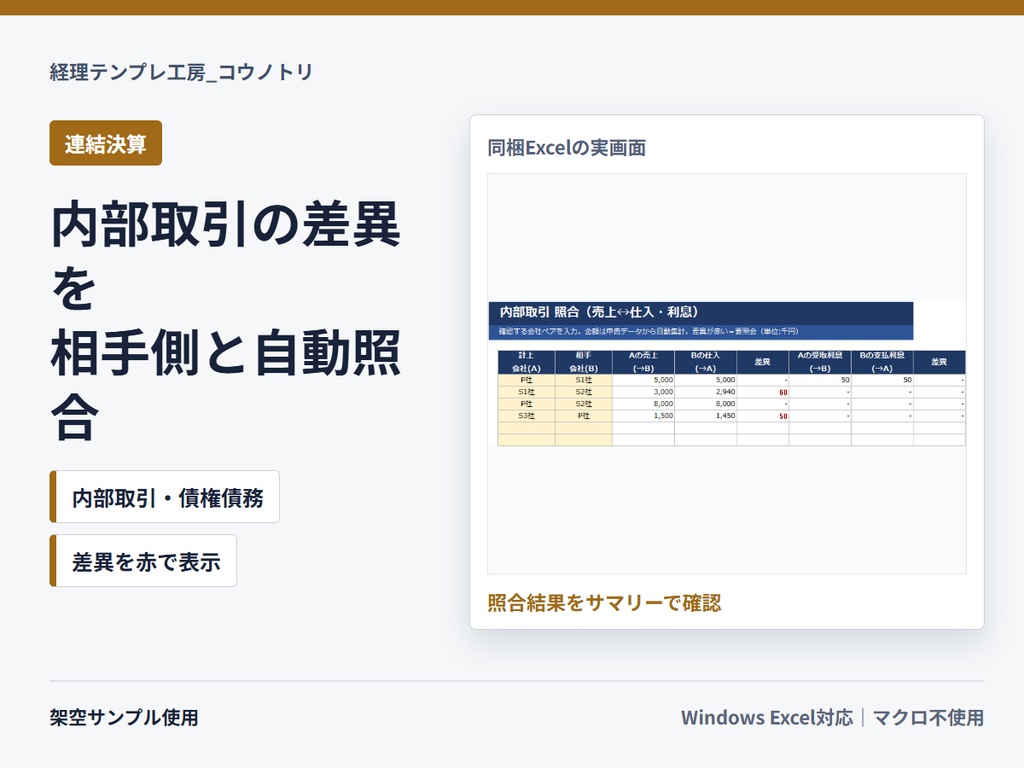Click the caption 同梱Excelの実画面
Viewport: 1024px width, 768px height.
point(567,148)
